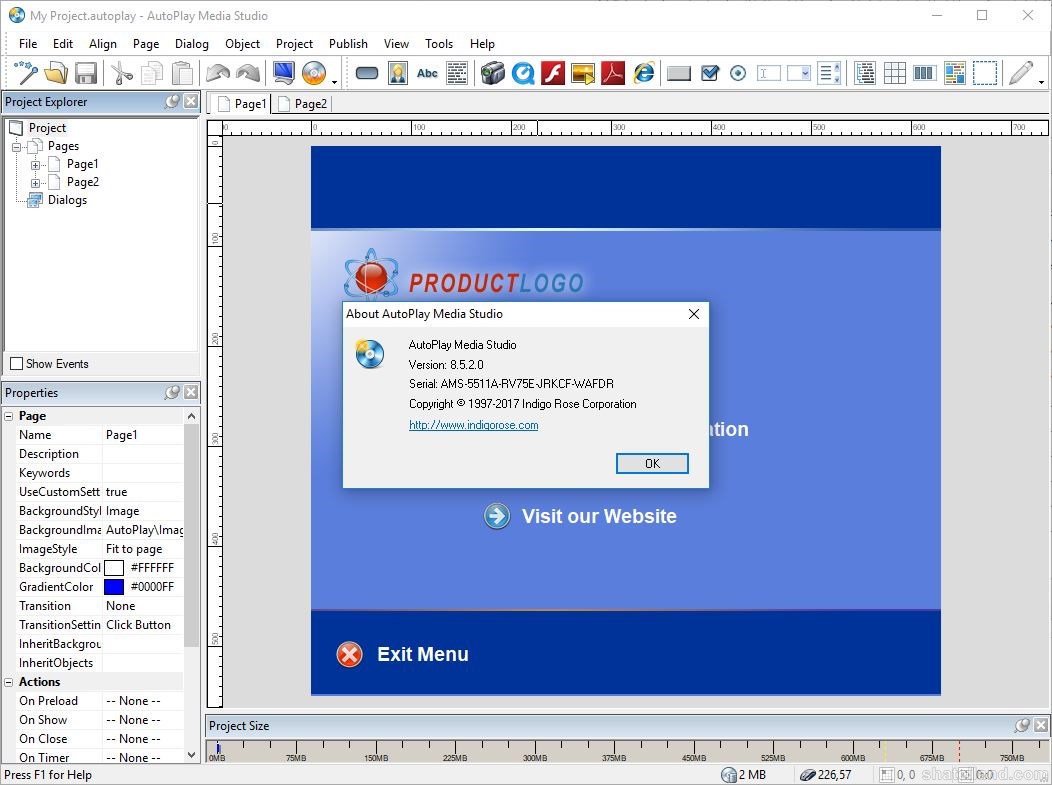Screen dimensions: 1052x785
Task: Add an xButton object (gray rectangle)
Action: coord(679,72)
